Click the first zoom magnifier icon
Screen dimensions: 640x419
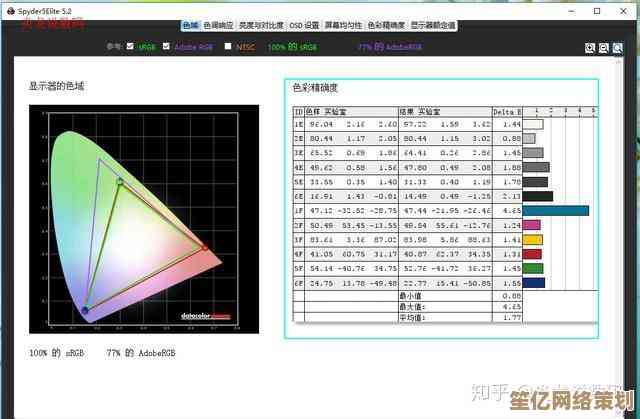pyautogui.click(x=591, y=47)
